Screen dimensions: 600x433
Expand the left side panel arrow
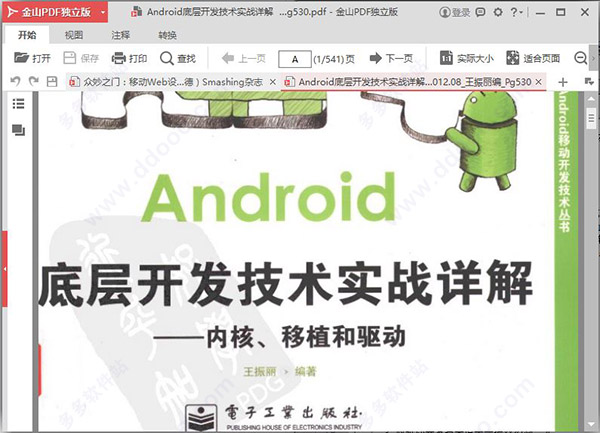(5, 269)
